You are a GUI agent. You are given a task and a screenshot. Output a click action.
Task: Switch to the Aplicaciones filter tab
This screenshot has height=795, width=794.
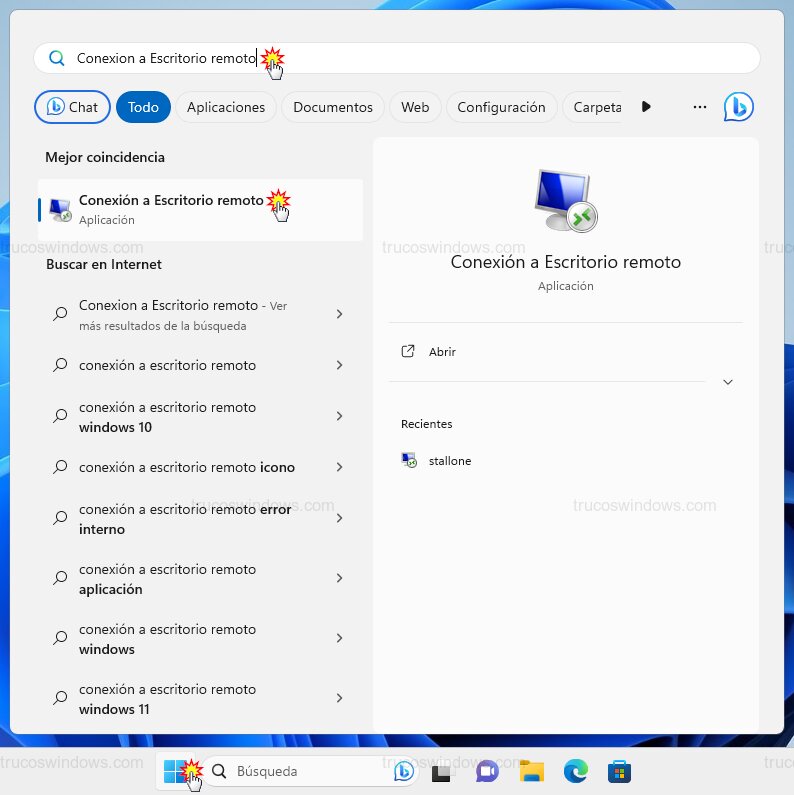(226, 107)
